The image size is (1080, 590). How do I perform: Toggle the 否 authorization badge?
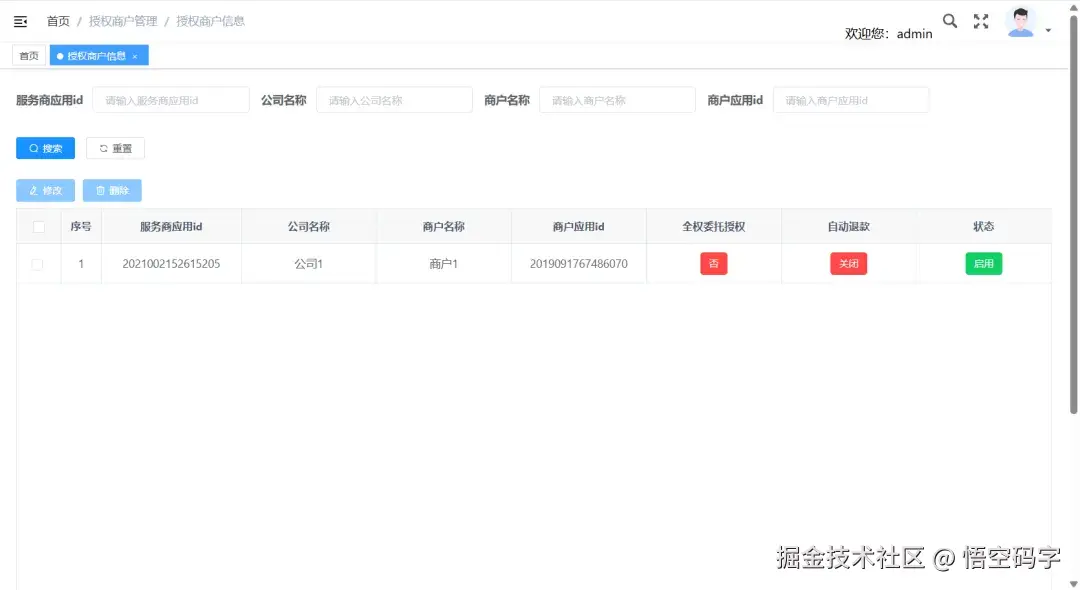713,263
